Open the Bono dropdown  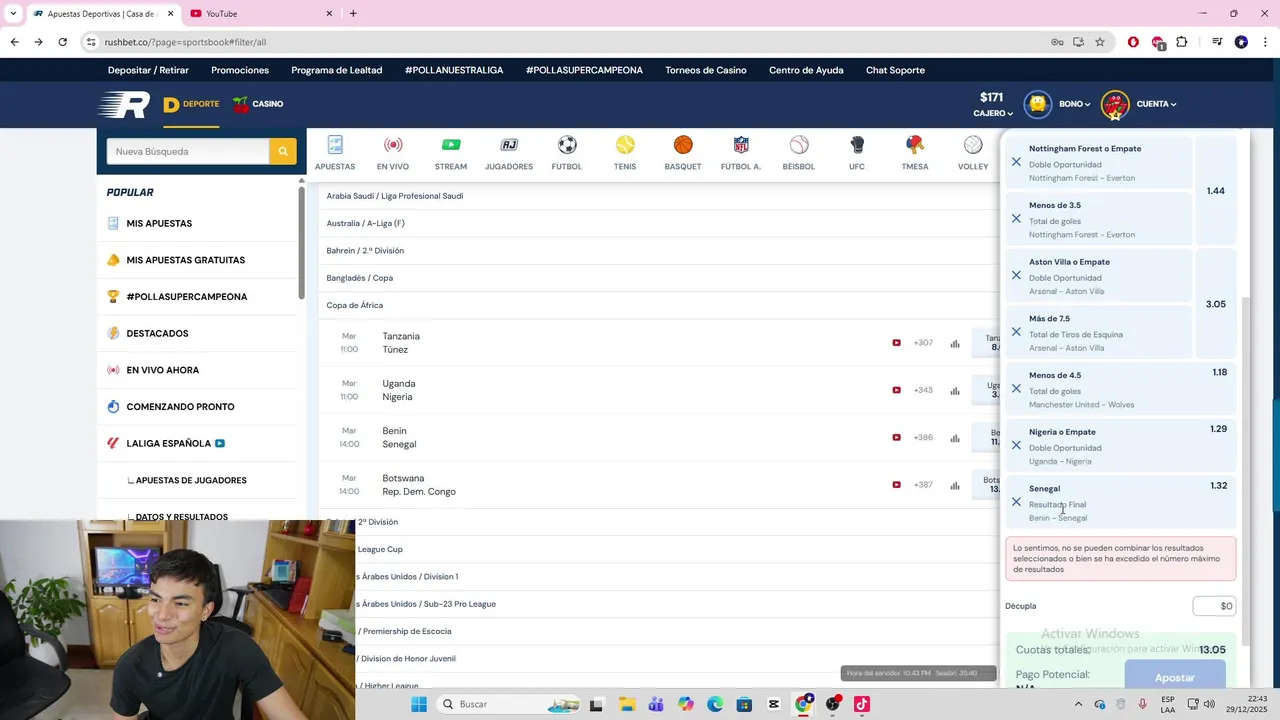tap(1075, 104)
